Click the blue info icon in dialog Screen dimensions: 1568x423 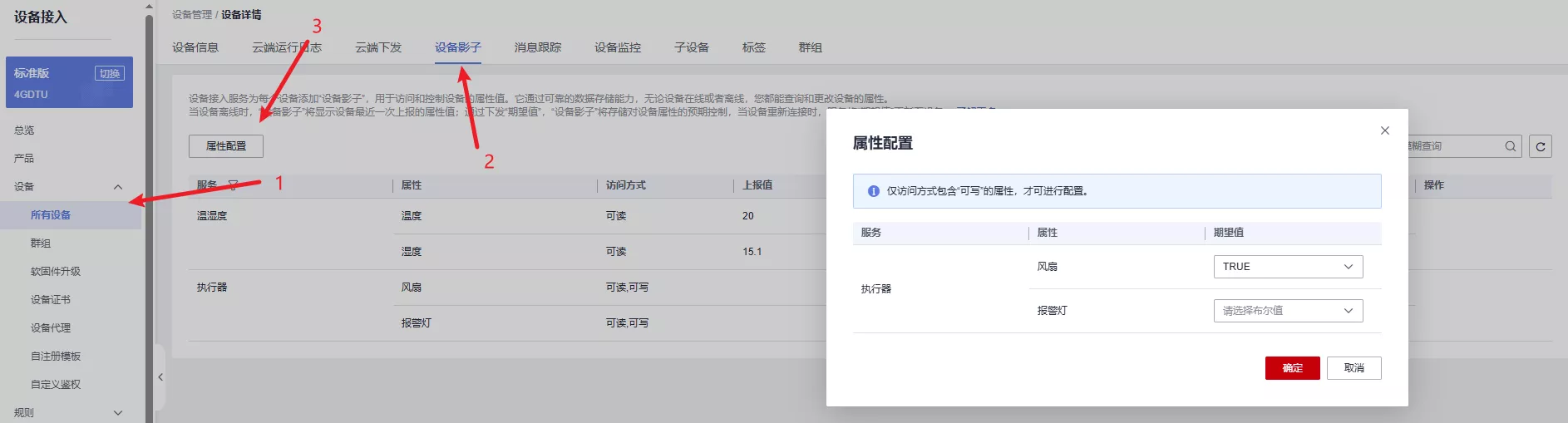[x=873, y=191]
